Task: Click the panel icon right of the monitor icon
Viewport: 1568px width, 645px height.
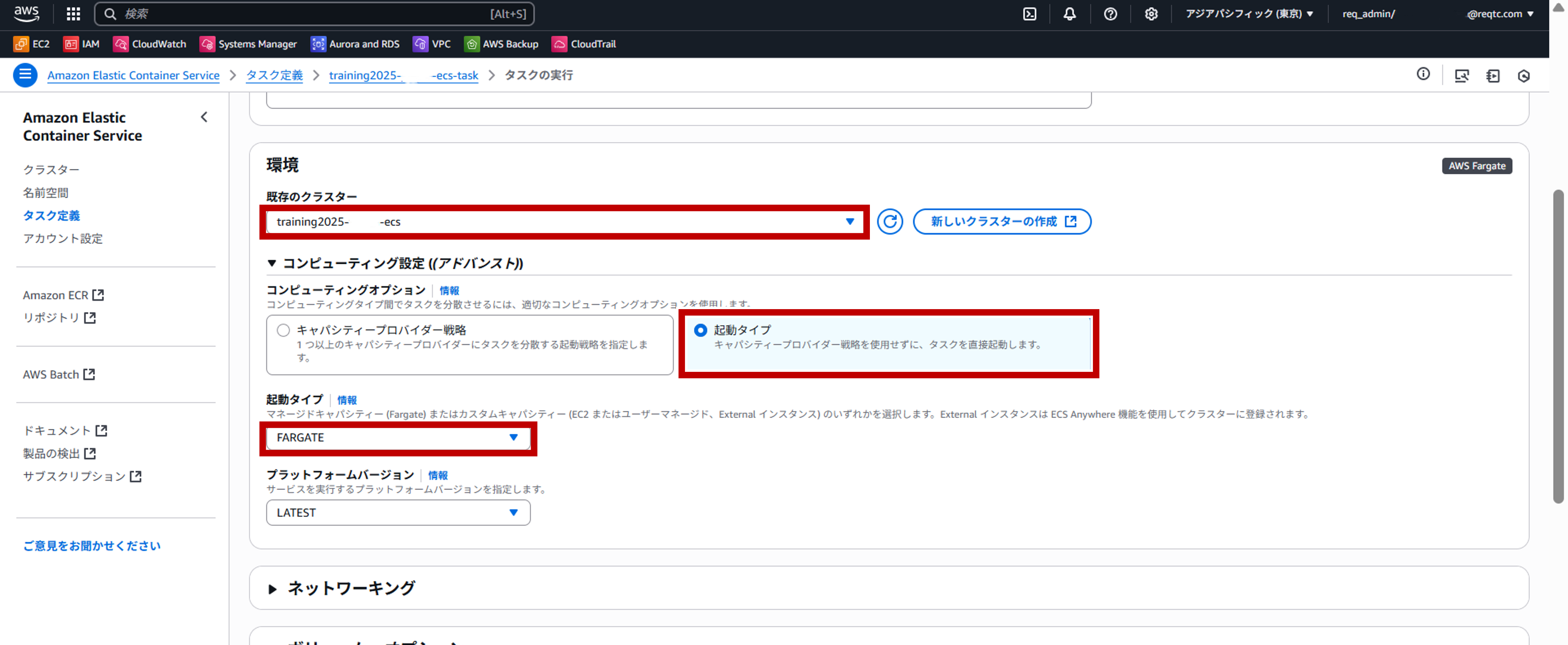Action: tap(1492, 76)
